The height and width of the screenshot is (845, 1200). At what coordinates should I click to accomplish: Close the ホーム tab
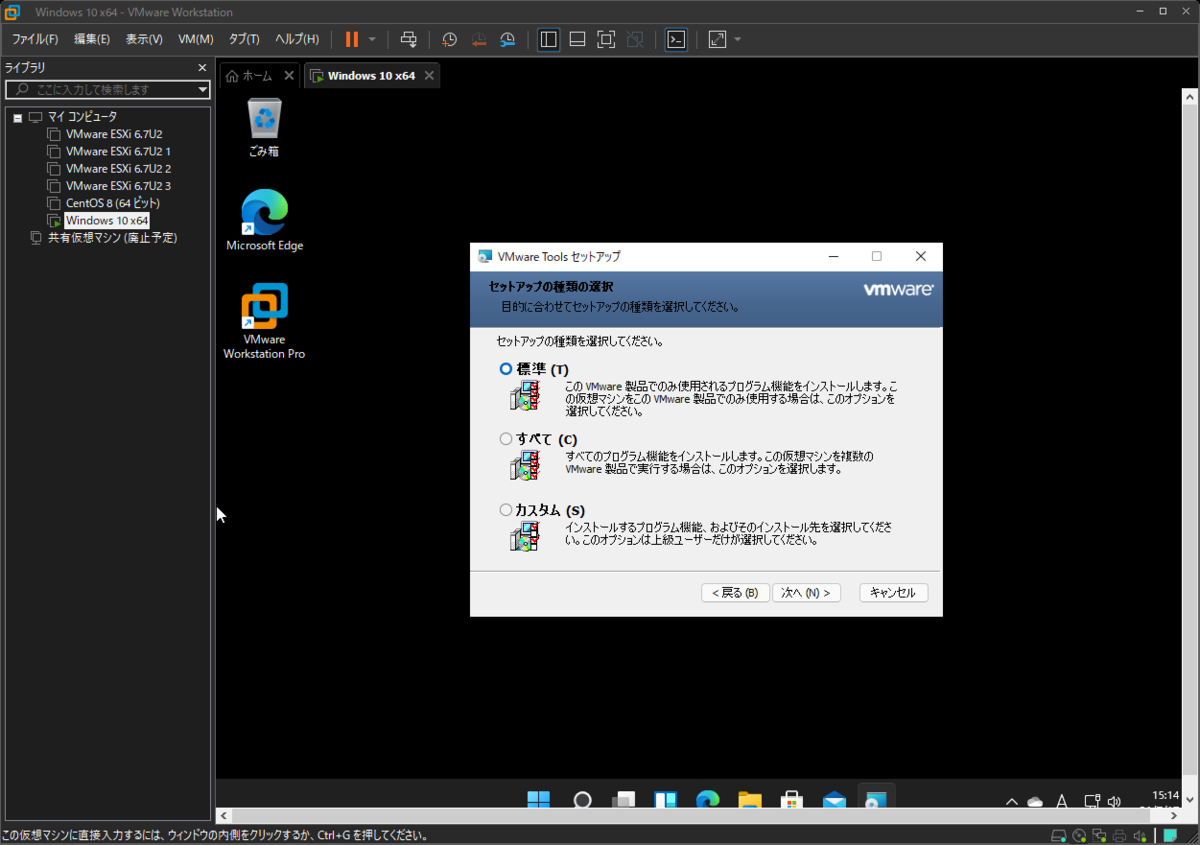(x=289, y=76)
